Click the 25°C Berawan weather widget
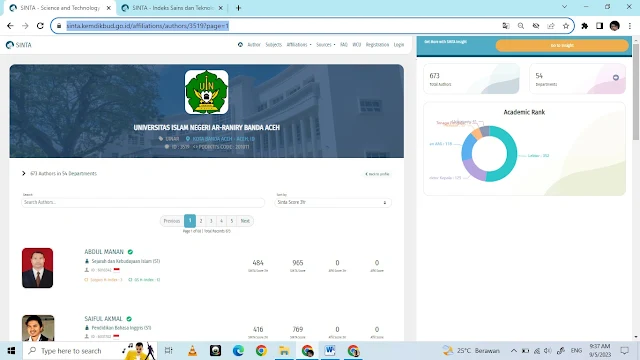 click(471, 351)
